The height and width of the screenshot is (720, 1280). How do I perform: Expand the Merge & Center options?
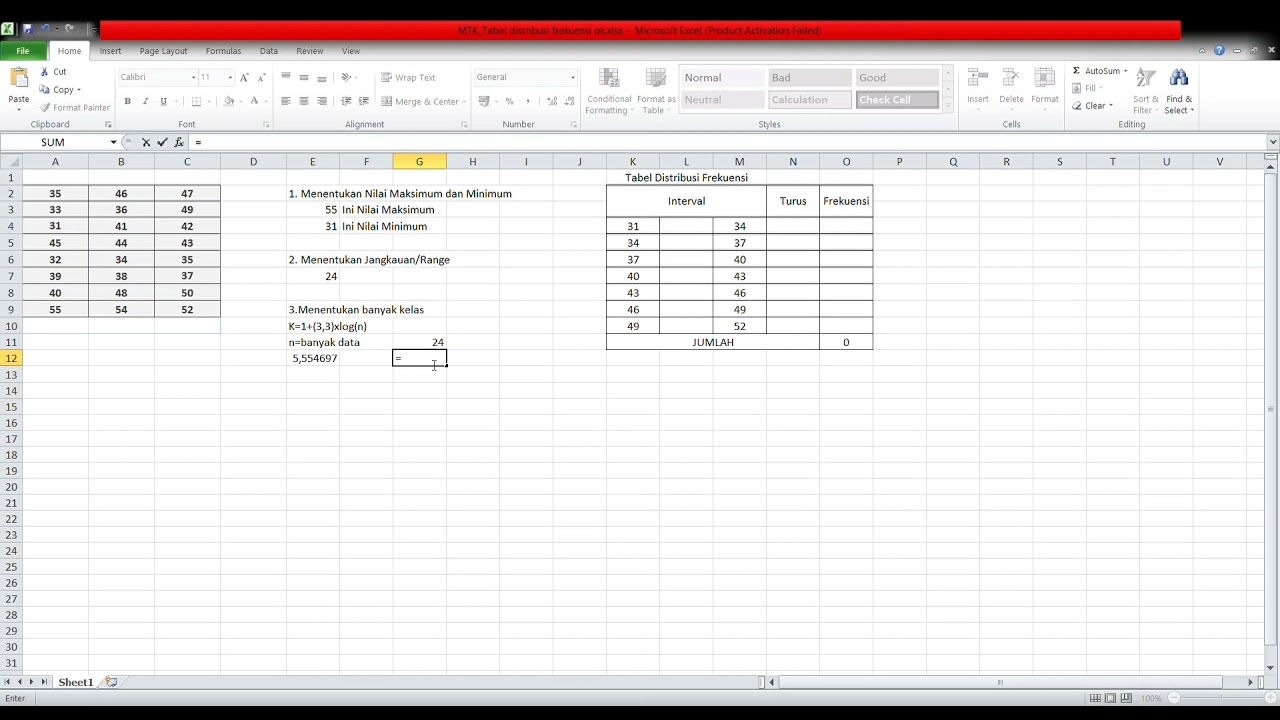click(464, 101)
